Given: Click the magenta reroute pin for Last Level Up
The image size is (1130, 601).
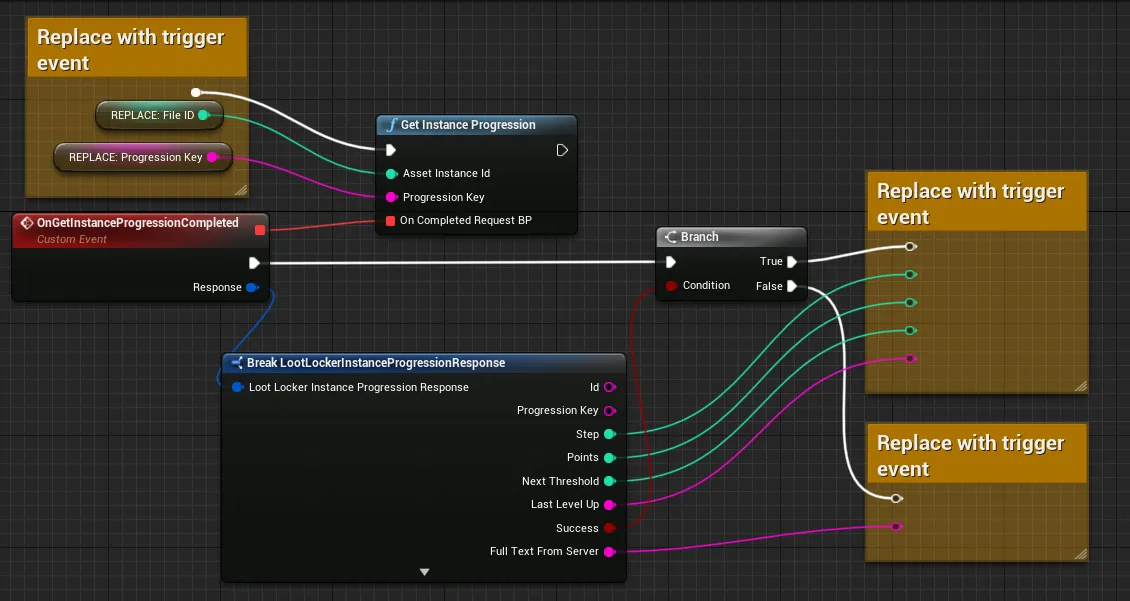Looking at the screenshot, I should tap(910, 359).
